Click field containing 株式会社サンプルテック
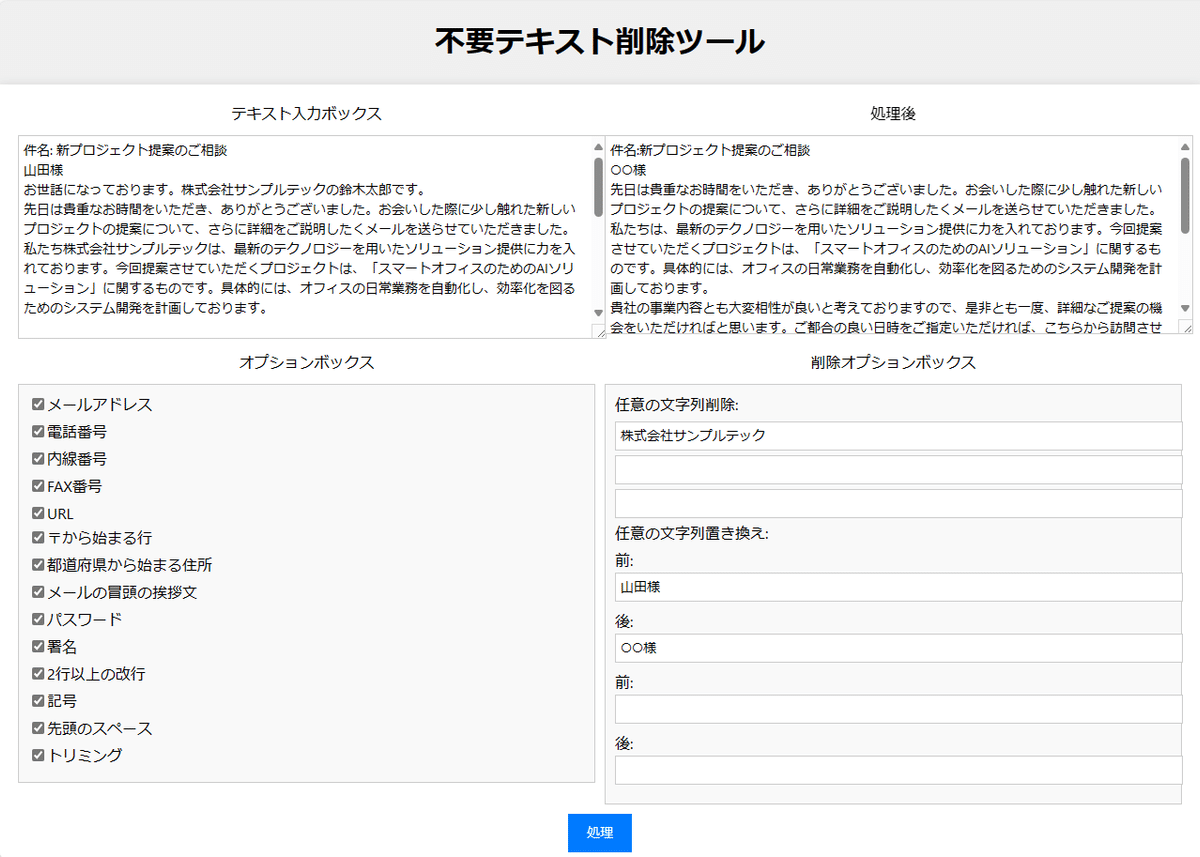Image resolution: width=1200 pixels, height=857 pixels. [x=898, y=436]
